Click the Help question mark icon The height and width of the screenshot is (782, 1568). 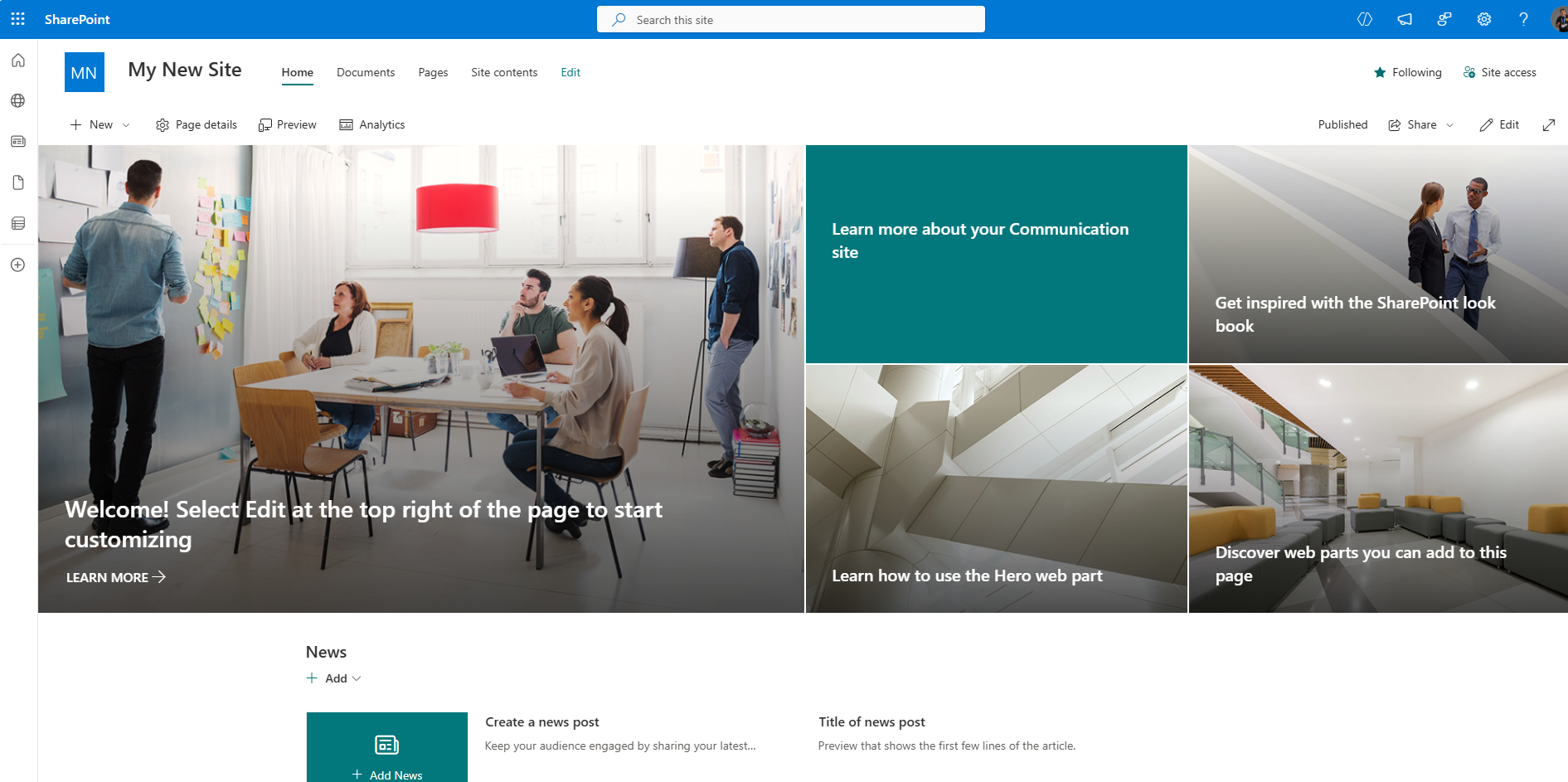(1523, 19)
